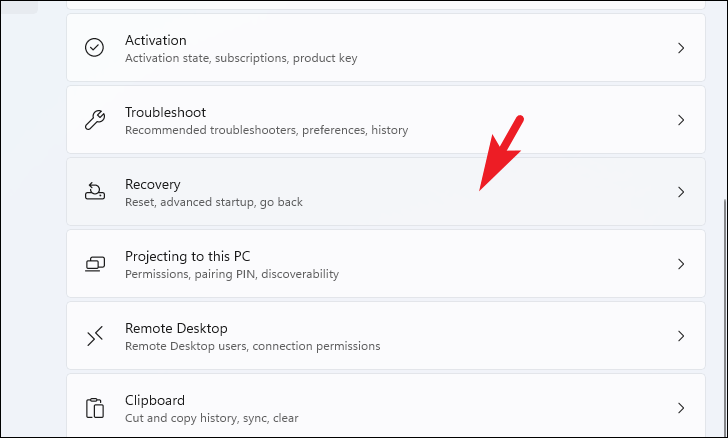The image size is (728, 438).
Task: Click the vertical scrollbar thumb
Action: [725, 318]
